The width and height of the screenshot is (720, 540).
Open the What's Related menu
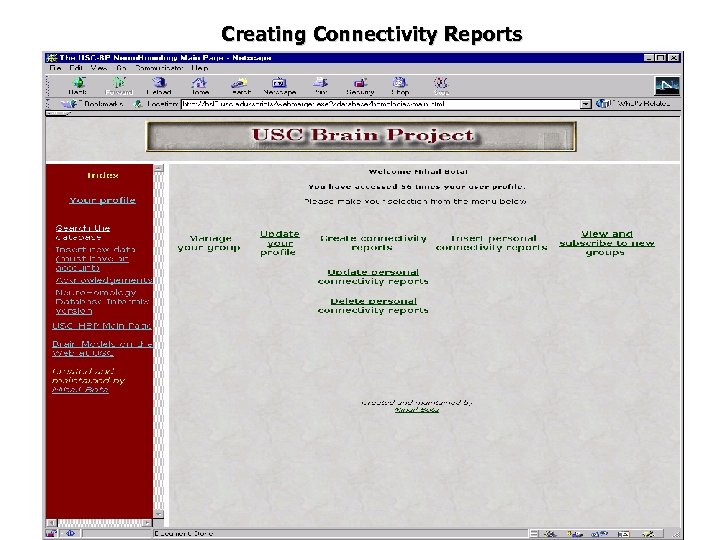click(x=634, y=104)
